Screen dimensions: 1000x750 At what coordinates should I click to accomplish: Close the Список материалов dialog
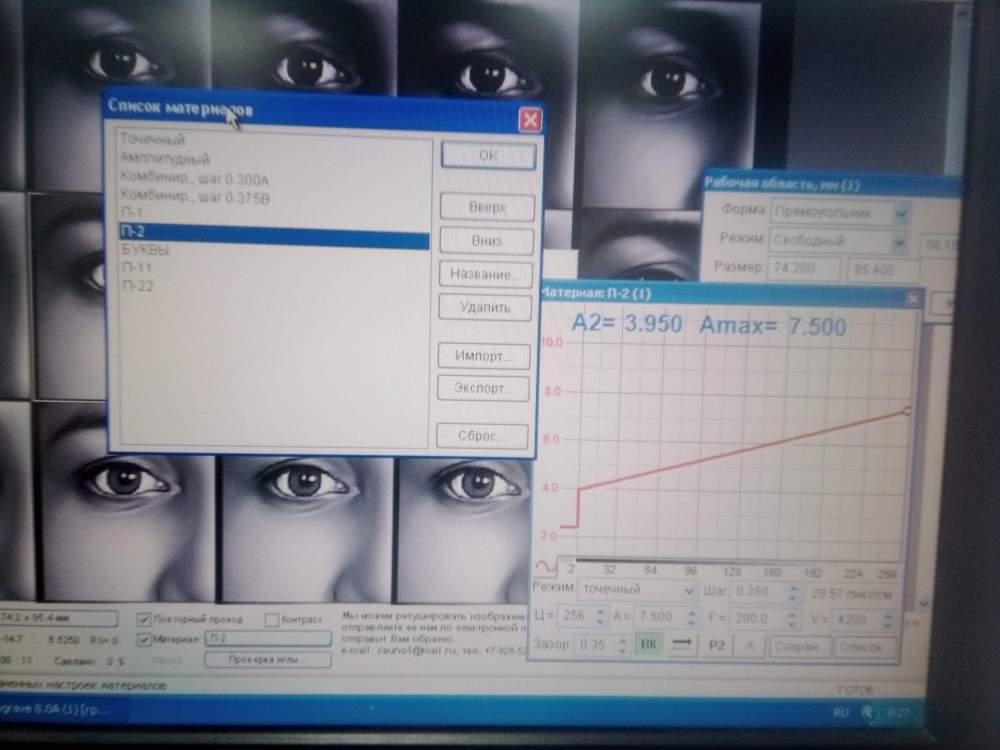[529, 121]
